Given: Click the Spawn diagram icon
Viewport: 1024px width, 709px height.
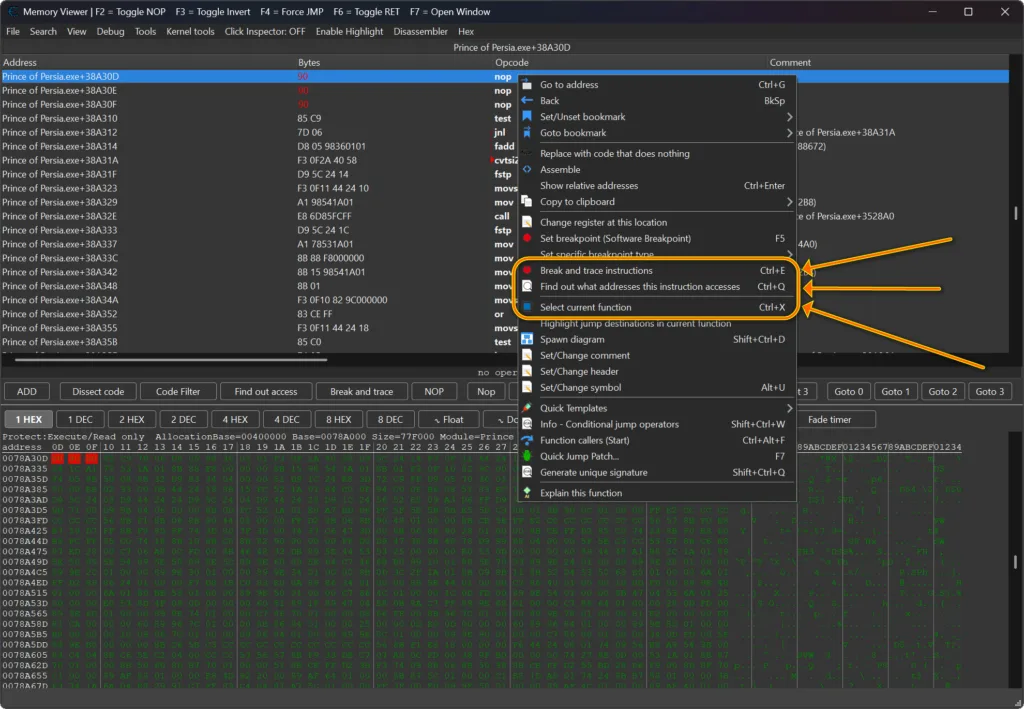Looking at the screenshot, I should coord(527,339).
